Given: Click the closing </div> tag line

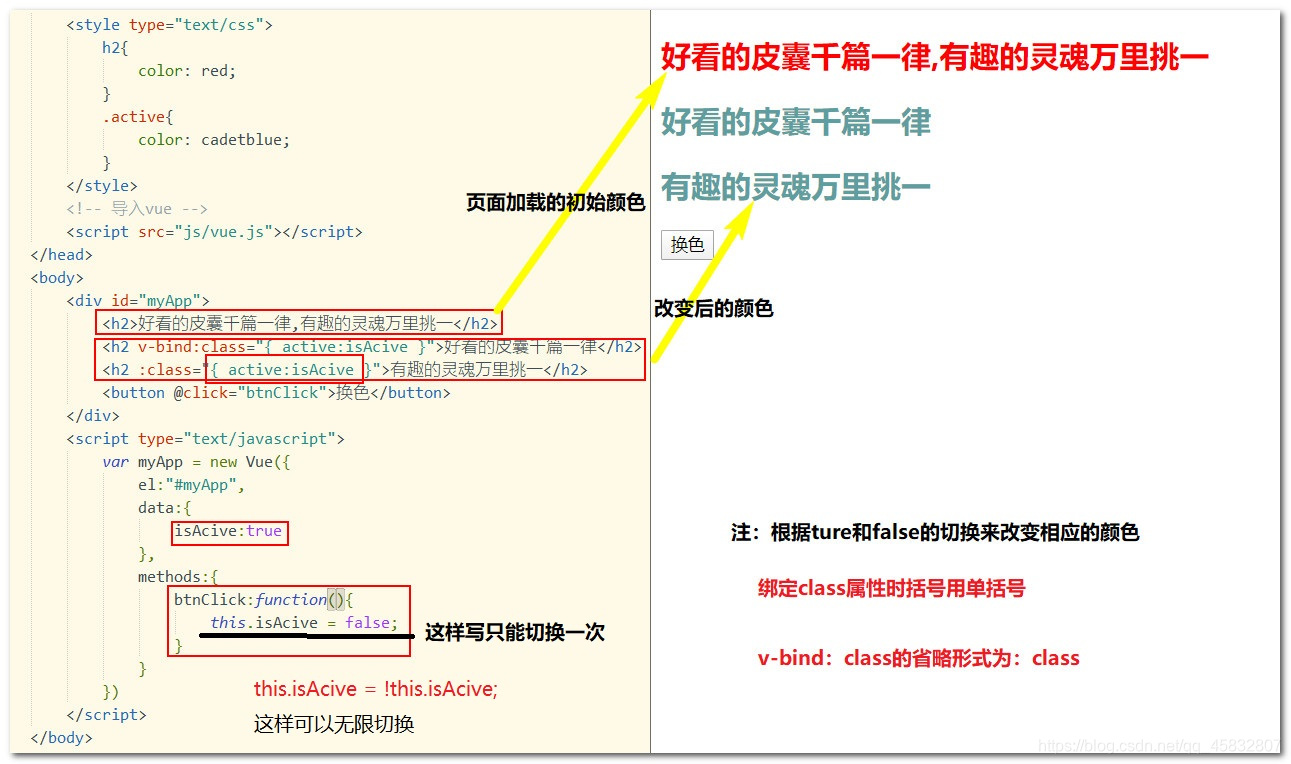Looking at the screenshot, I should point(93,415).
